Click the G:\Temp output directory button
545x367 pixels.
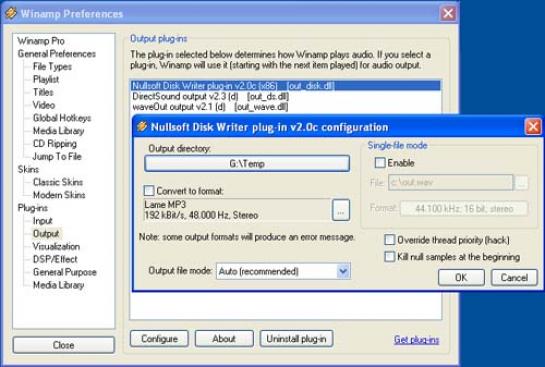point(247,163)
